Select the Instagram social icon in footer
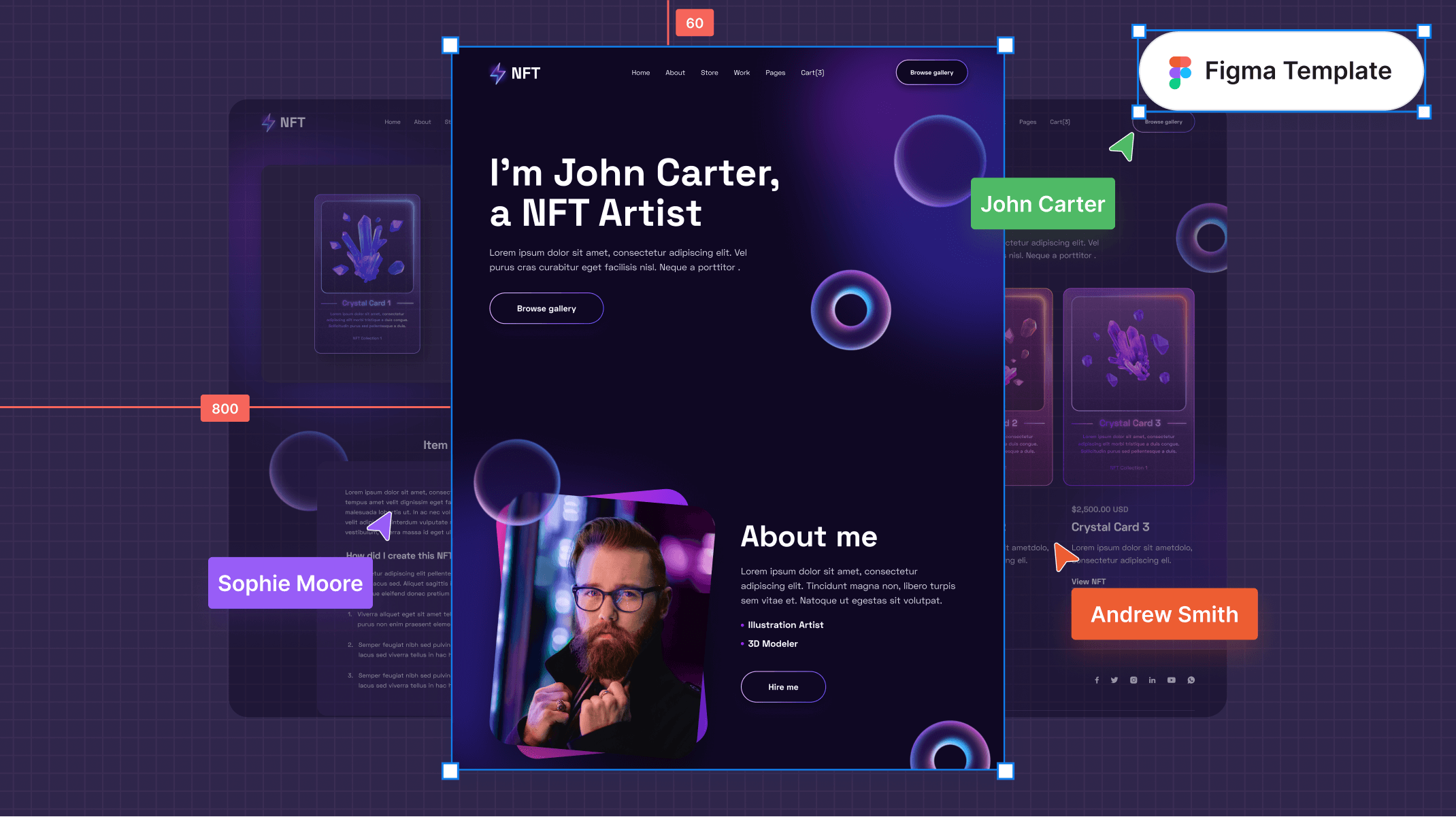This screenshot has width=1456, height=817. tap(1134, 680)
